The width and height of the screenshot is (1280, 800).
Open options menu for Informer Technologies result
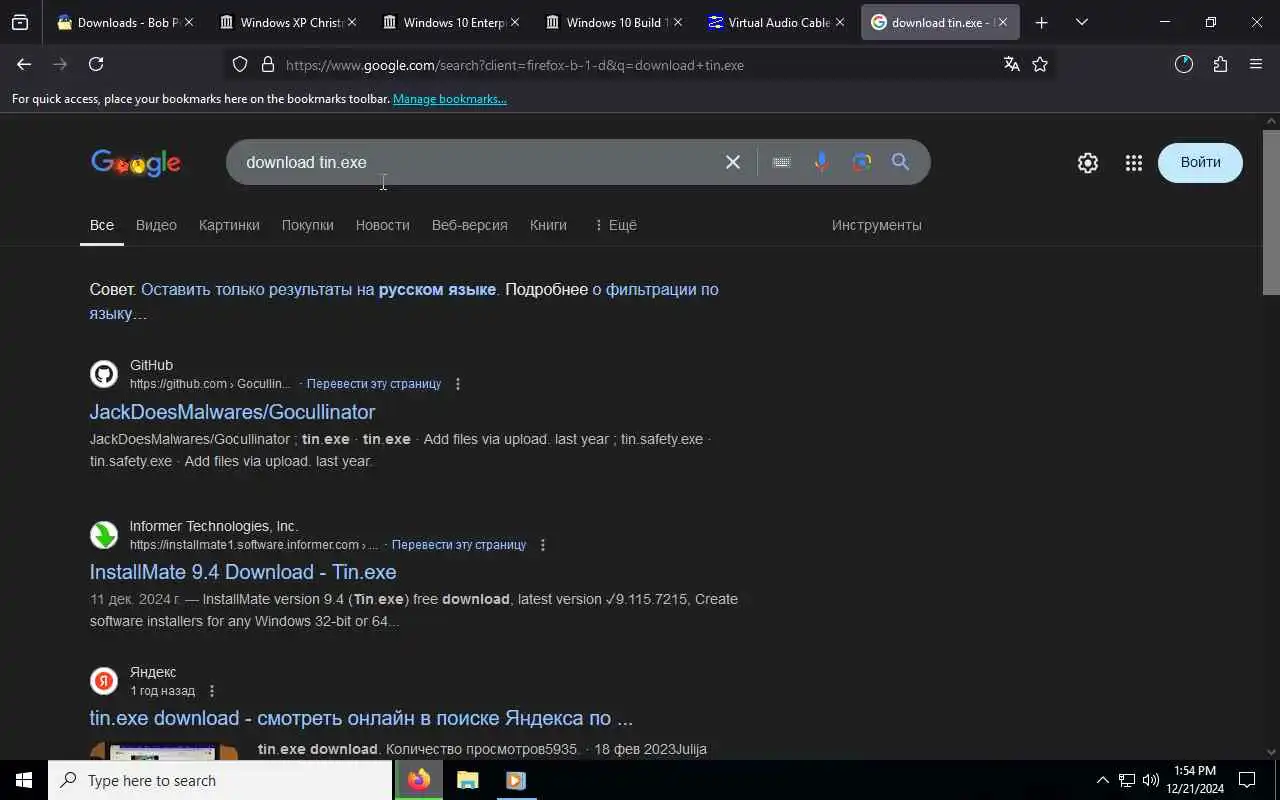coord(543,545)
